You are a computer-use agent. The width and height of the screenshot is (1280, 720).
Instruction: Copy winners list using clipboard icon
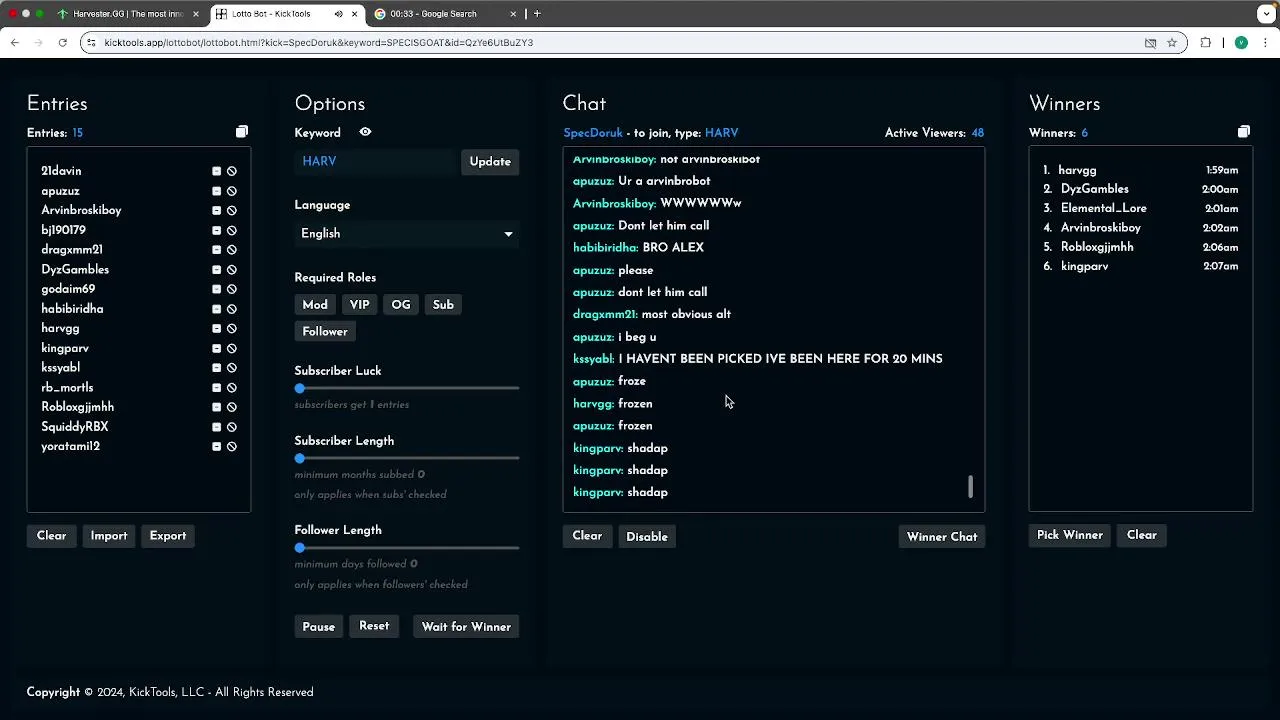(1244, 132)
